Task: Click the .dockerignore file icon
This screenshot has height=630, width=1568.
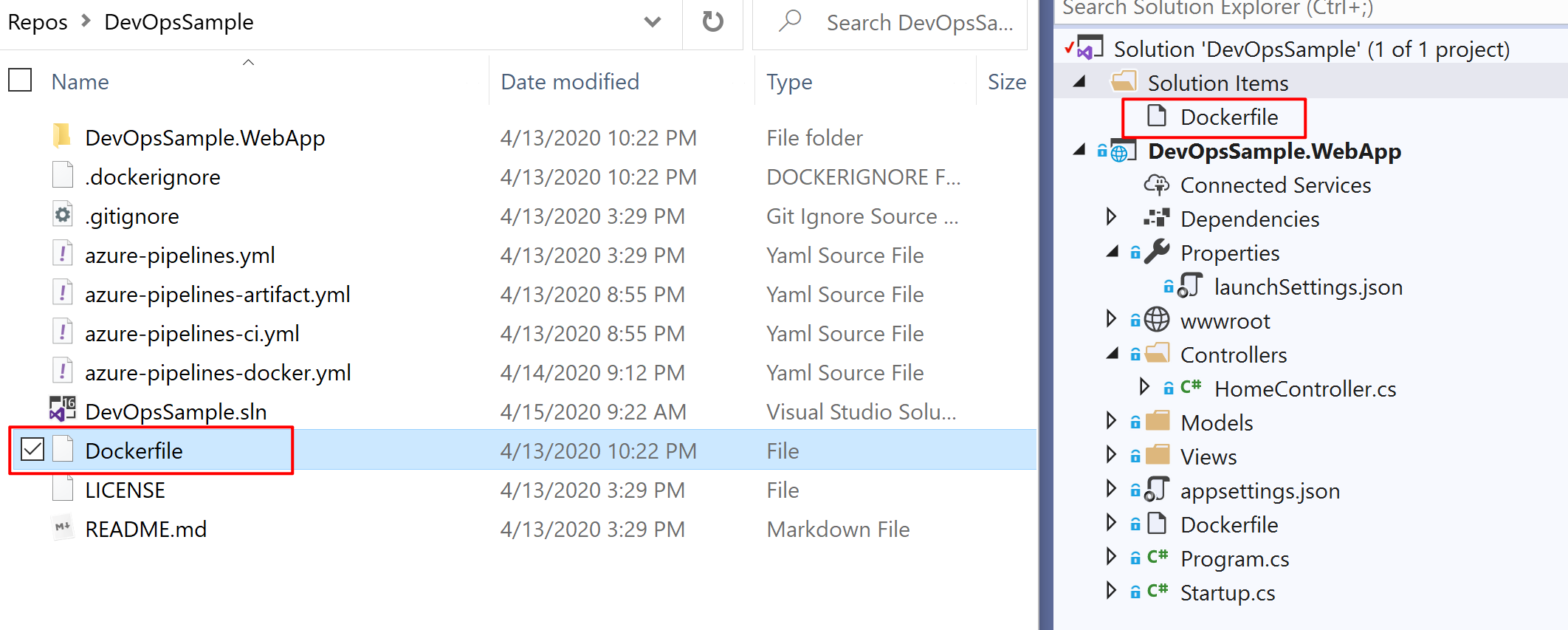Action: (63, 176)
